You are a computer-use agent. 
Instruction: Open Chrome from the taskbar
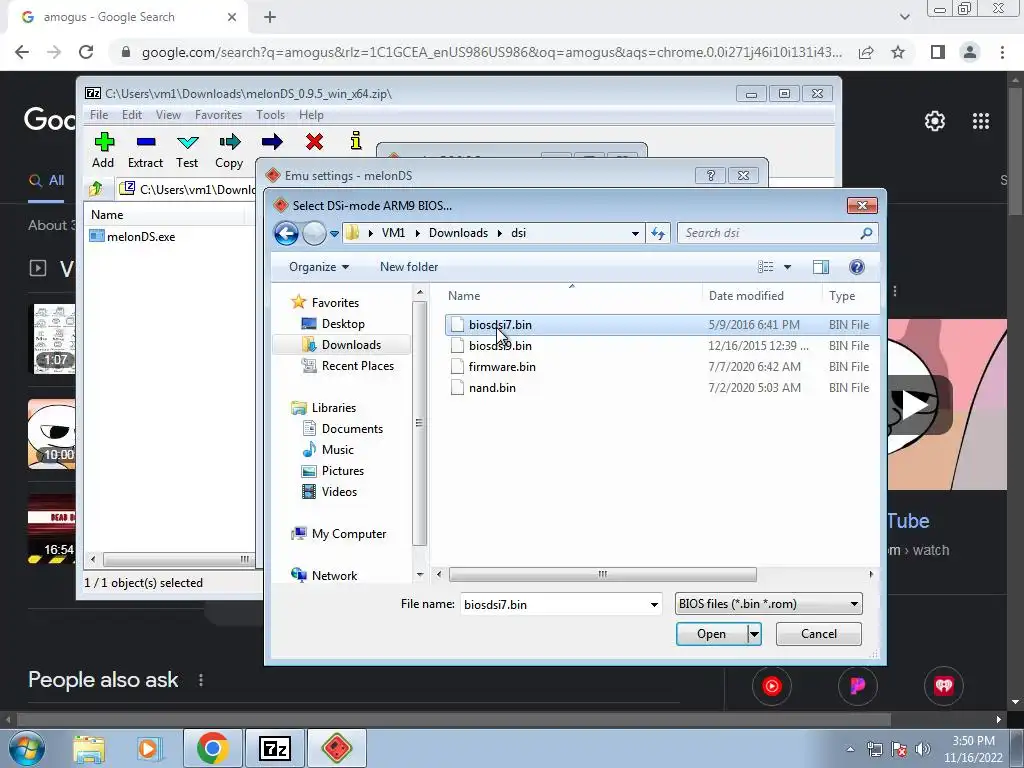coord(212,748)
